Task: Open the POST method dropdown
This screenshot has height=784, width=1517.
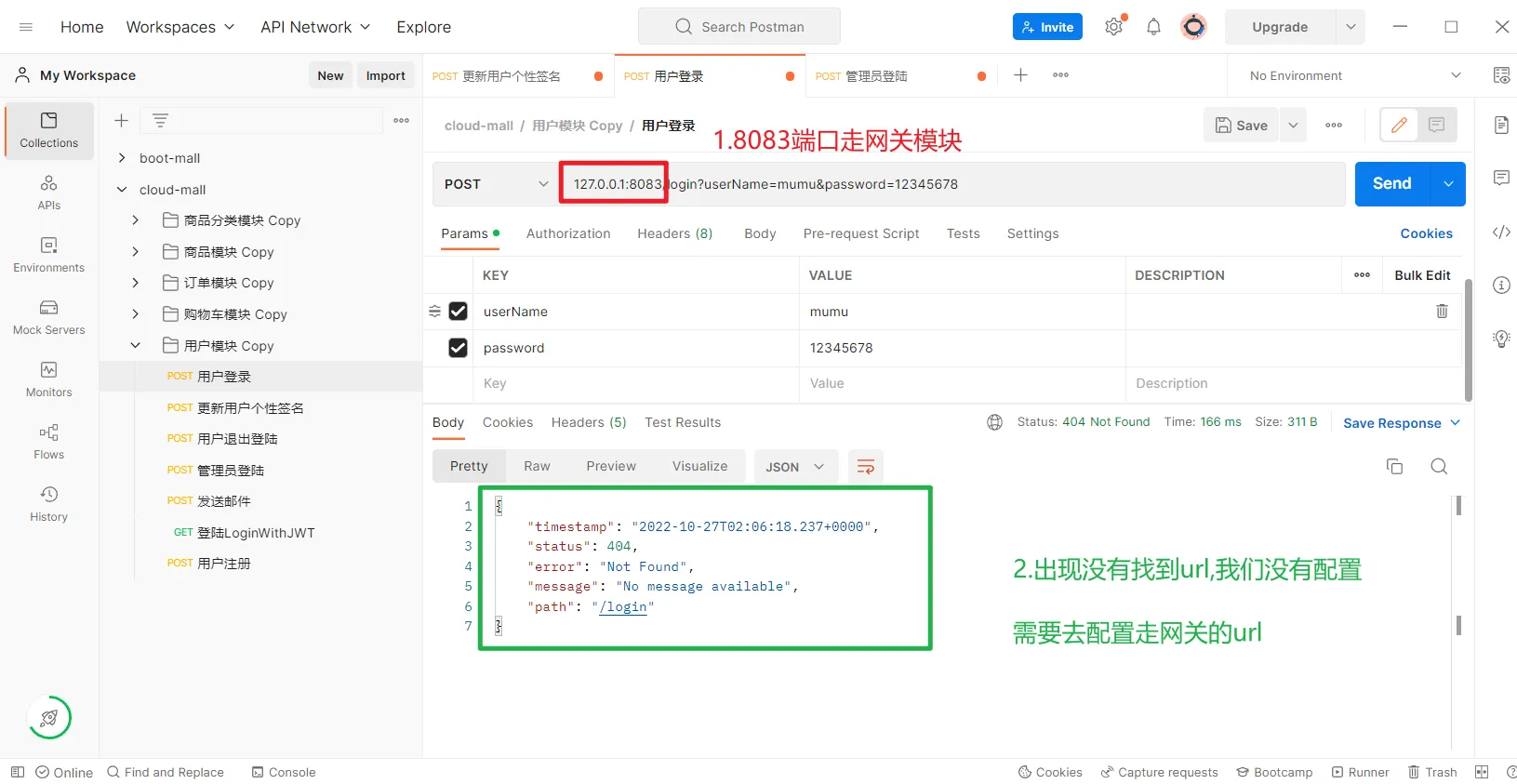Action: click(x=496, y=184)
